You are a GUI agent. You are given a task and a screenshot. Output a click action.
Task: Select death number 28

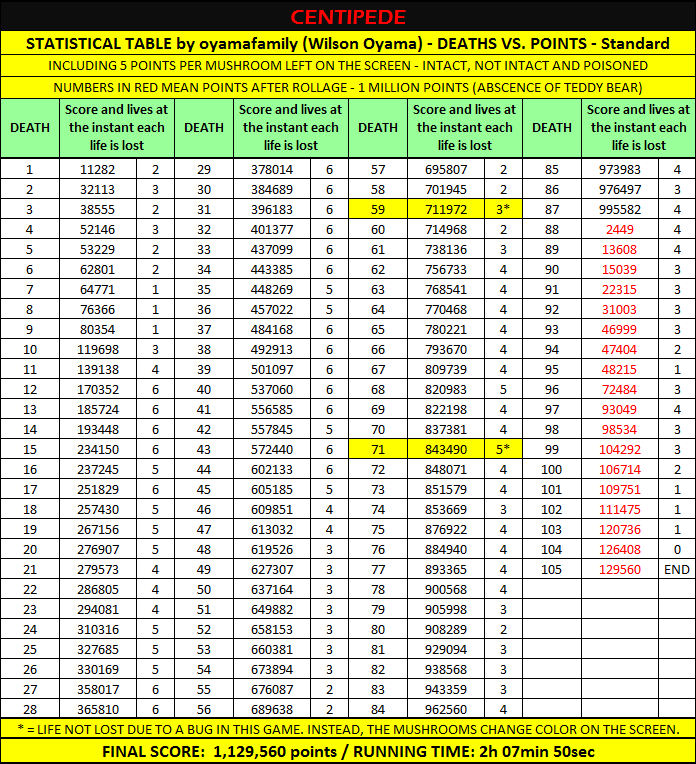pyautogui.click(x=30, y=709)
